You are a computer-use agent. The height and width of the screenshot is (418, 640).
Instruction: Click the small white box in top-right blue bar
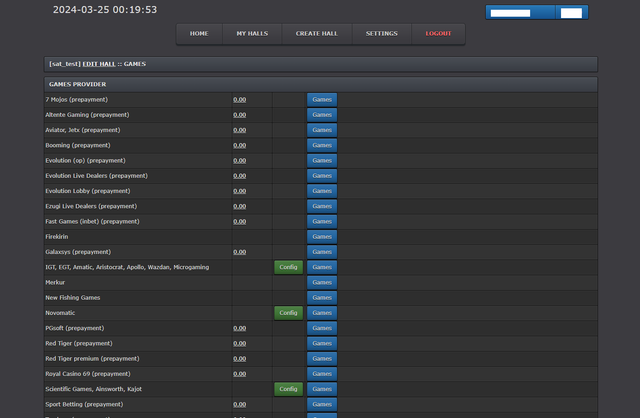[x=571, y=13]
